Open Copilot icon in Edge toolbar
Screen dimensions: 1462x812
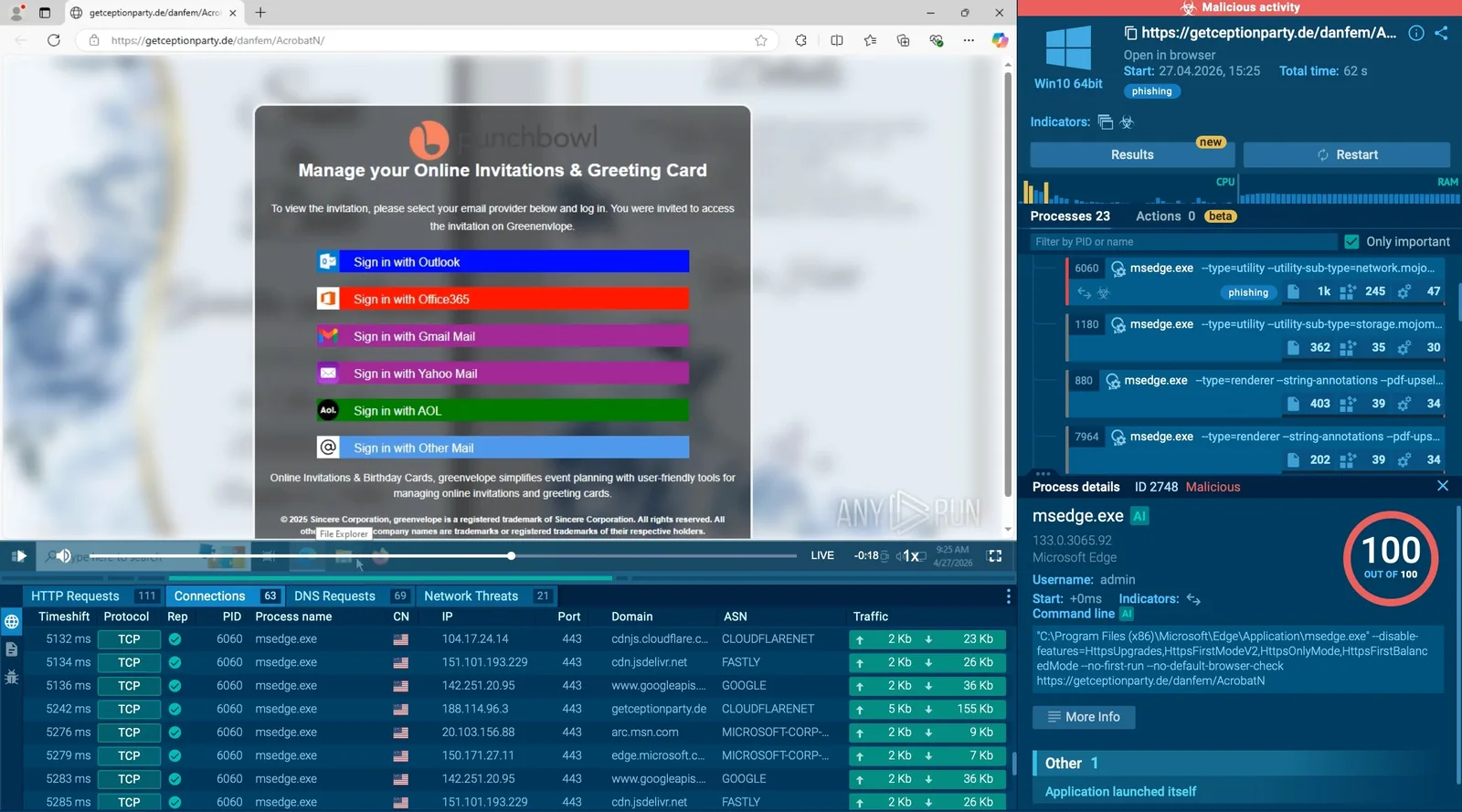[1000, 40]
